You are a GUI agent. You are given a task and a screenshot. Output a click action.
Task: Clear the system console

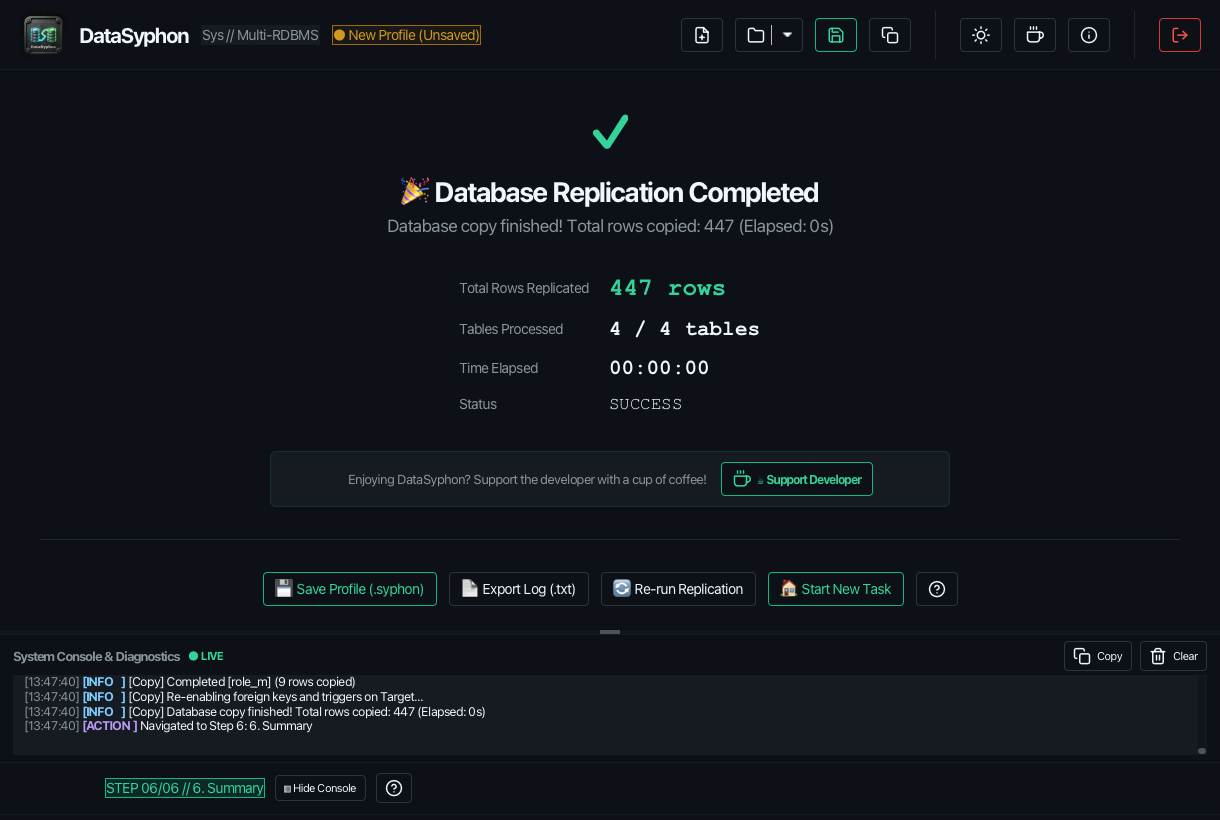(x=1173, y=656)
